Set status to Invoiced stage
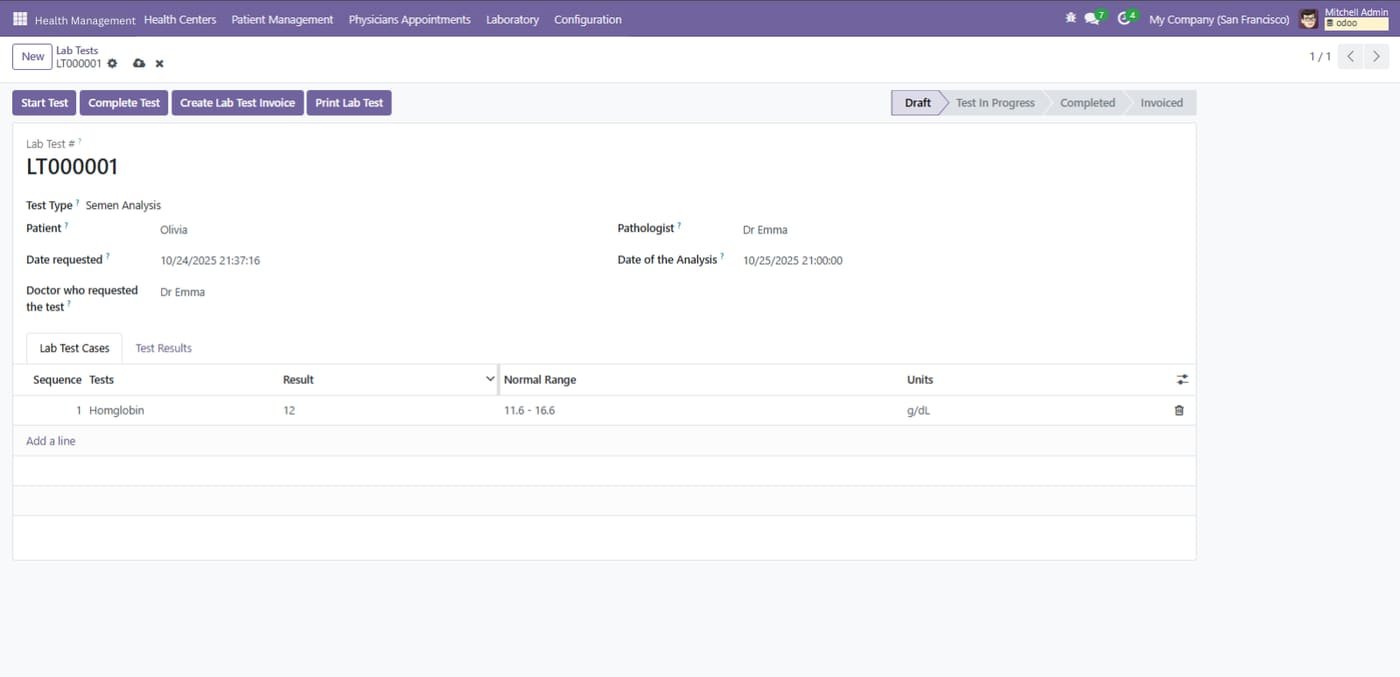This screenshot has width=1400, height=677. pos(1161,103)
